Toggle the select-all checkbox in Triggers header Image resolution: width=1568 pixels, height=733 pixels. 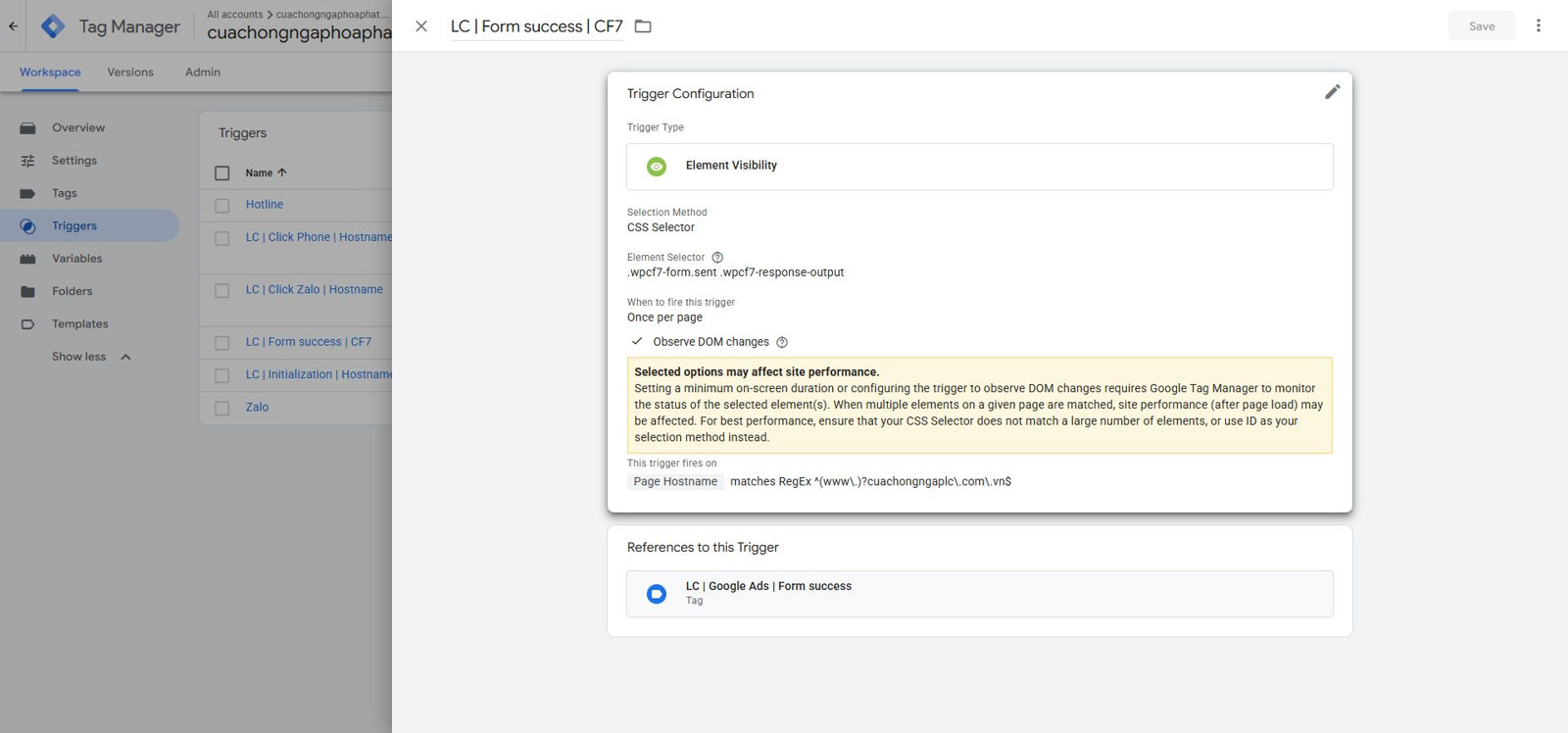coord(222,173)
